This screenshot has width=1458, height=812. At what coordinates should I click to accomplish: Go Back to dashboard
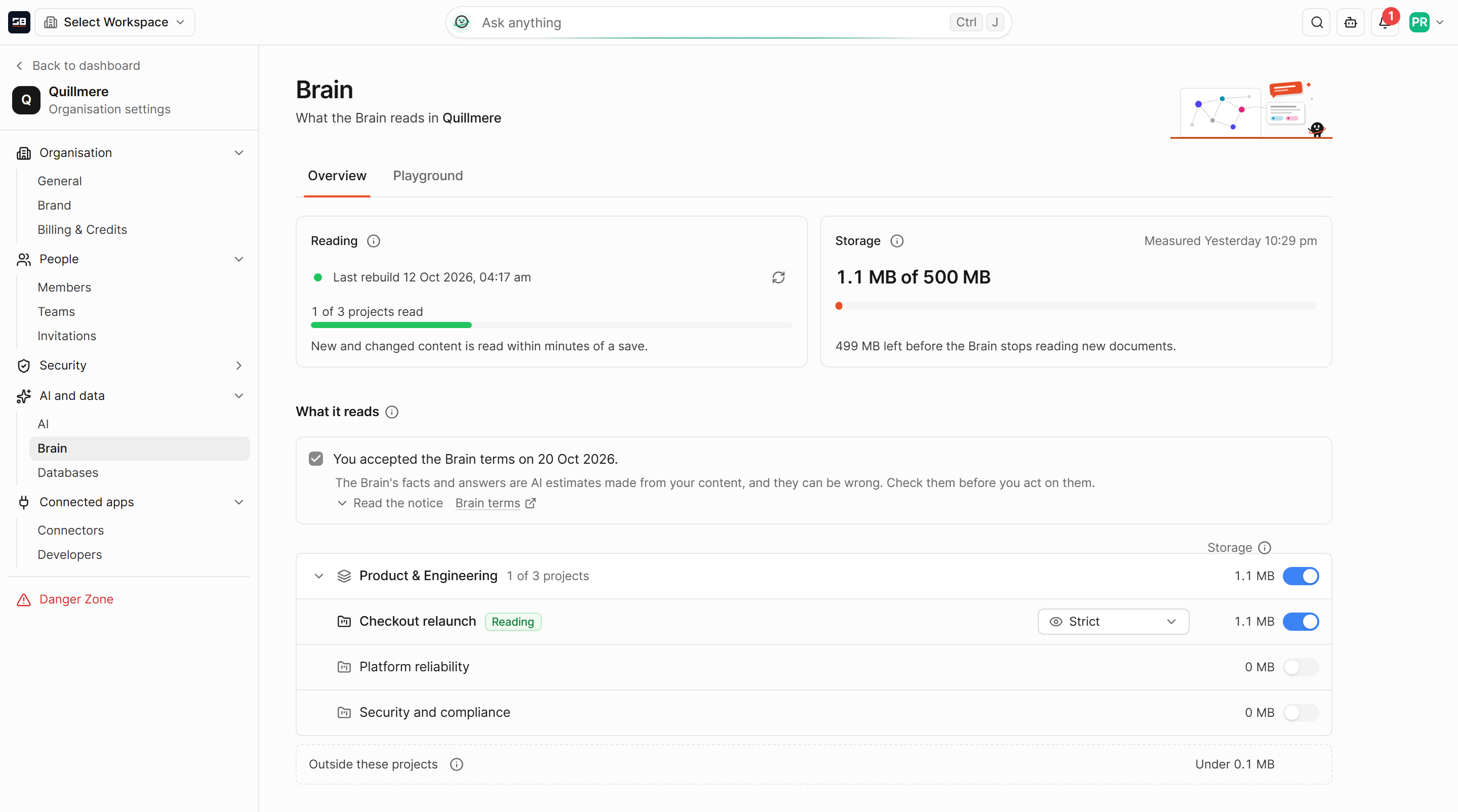[x=77, y=66]
